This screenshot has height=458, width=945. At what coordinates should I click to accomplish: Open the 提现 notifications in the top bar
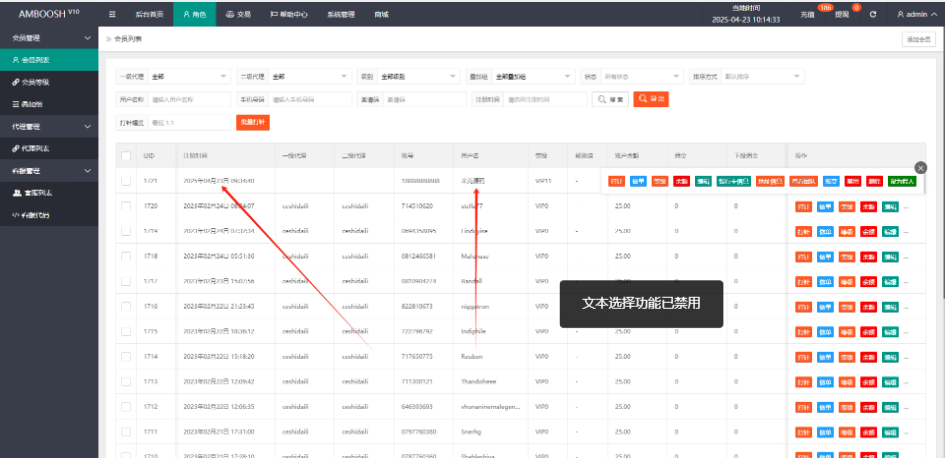[x=844, y=14]
